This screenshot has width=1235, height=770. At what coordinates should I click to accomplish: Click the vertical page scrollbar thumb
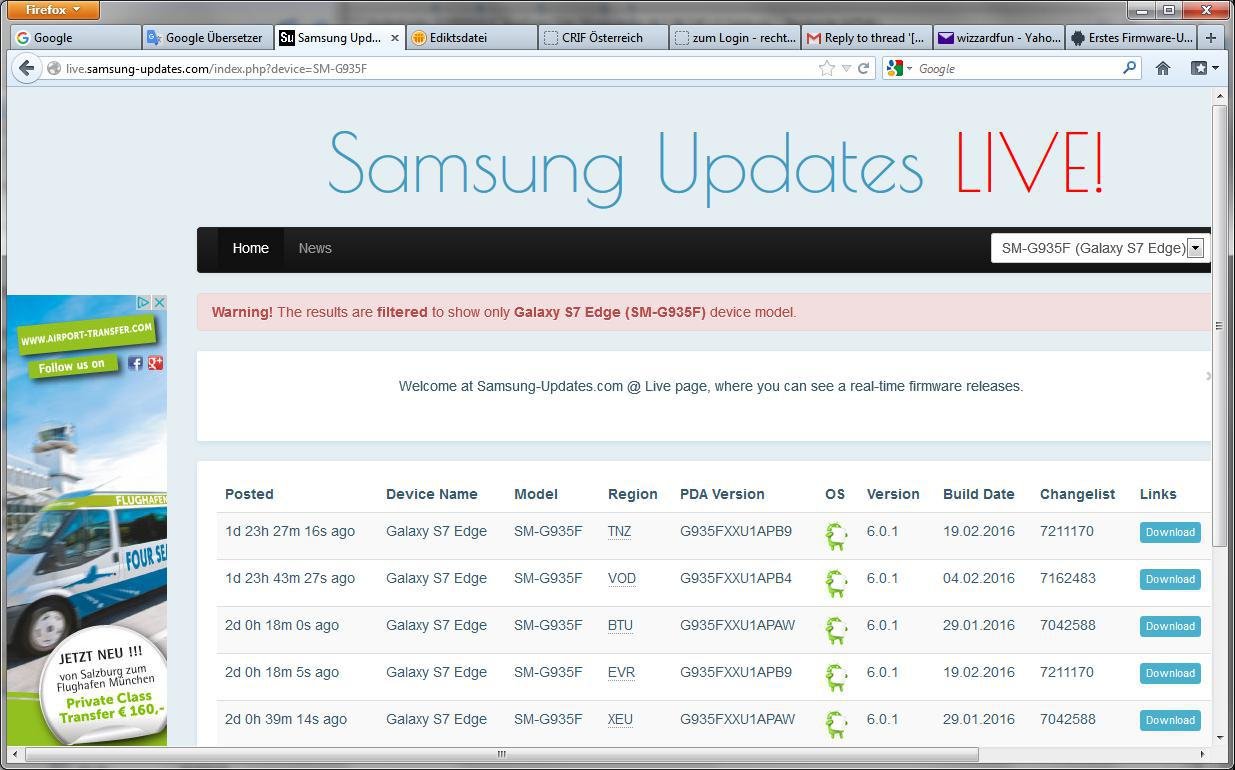(1219, 325)
